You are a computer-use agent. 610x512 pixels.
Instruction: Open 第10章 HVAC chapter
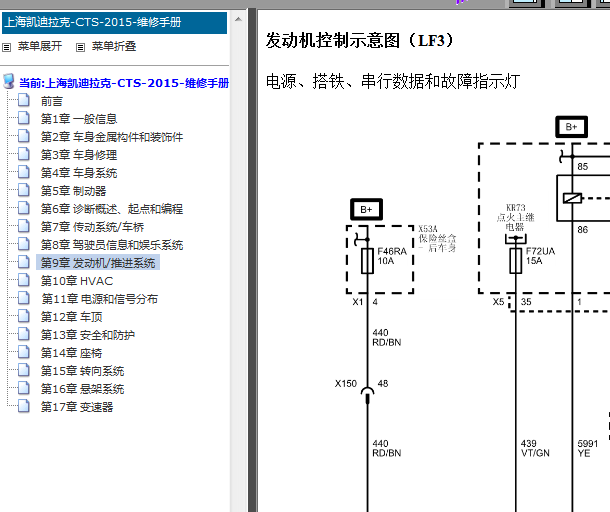77,281
